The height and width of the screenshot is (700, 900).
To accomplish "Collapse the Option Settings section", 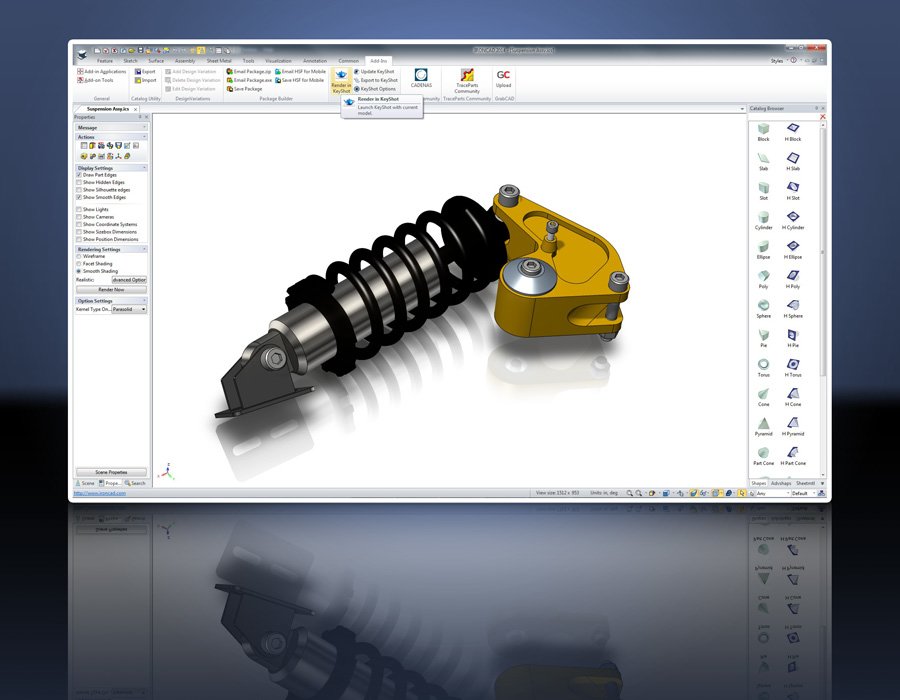I will 144,301.
